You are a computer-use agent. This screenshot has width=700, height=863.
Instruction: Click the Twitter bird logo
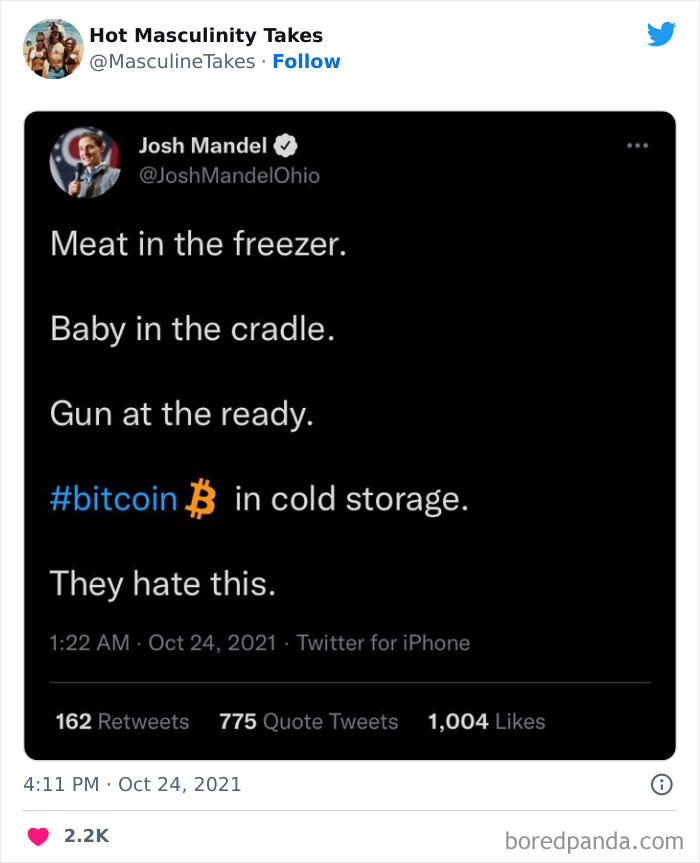click(662, 36)
